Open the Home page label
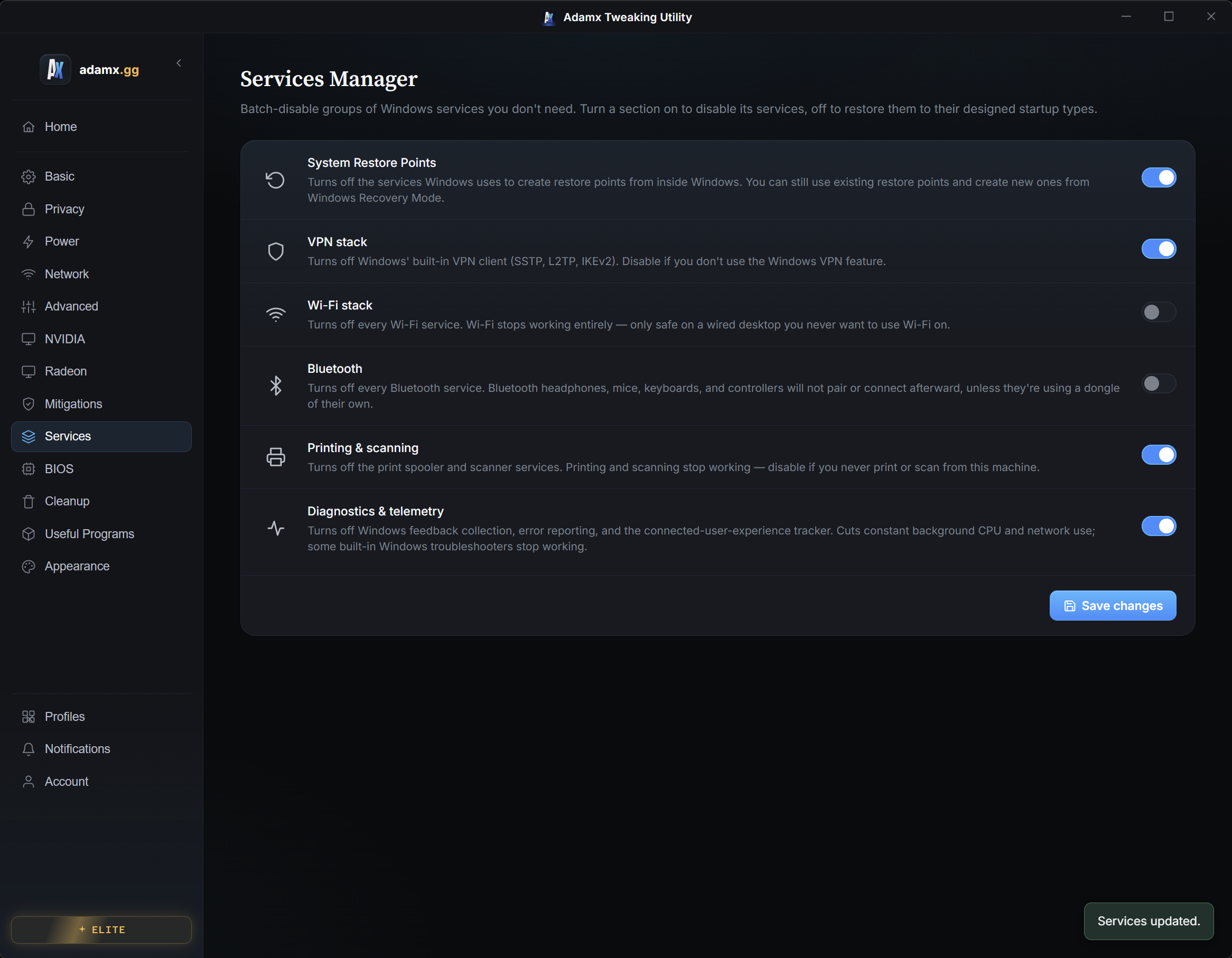Screen dimensions: 1232x958 pyautogui.click(x=61, y=127)
